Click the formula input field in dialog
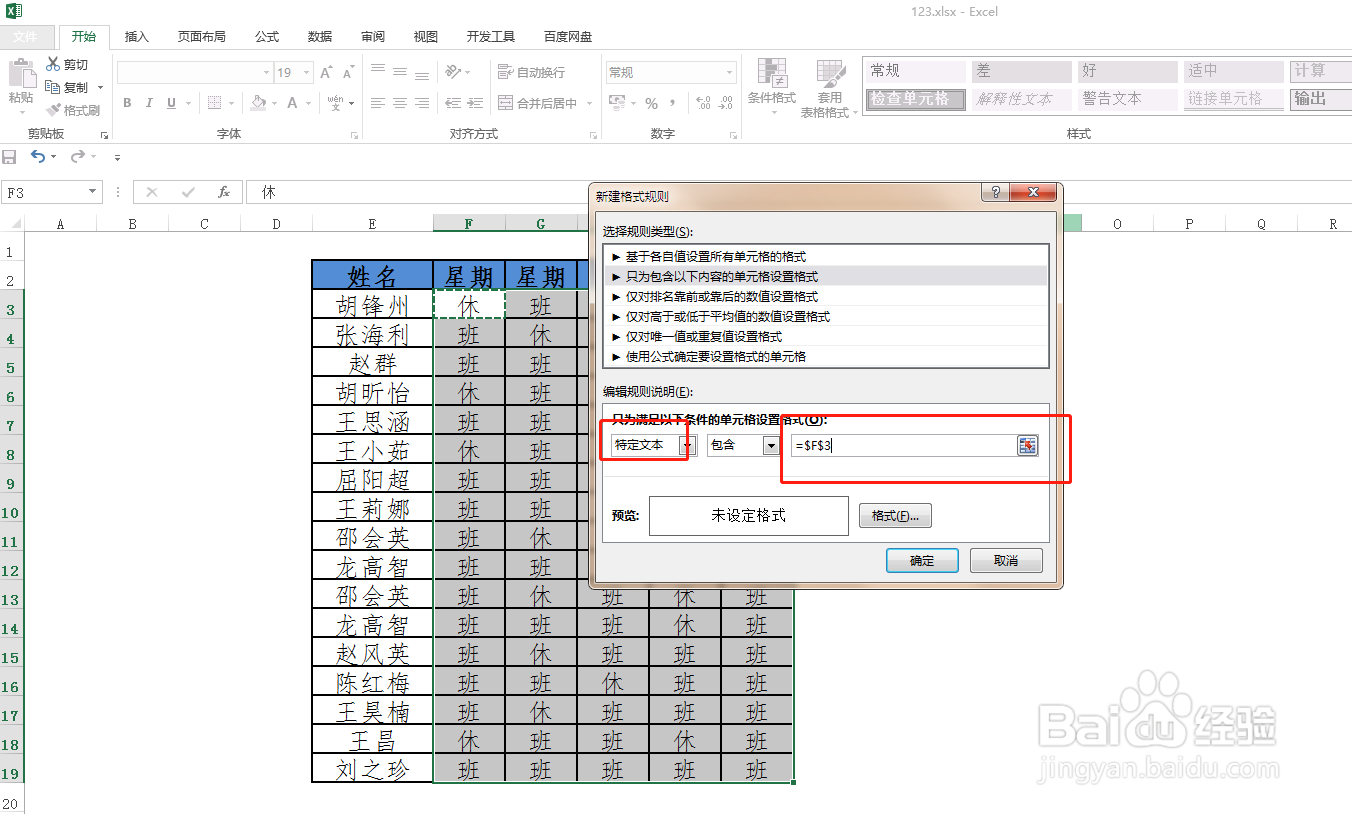Viewport: 1352px width, 814px height. click(904, 446)
